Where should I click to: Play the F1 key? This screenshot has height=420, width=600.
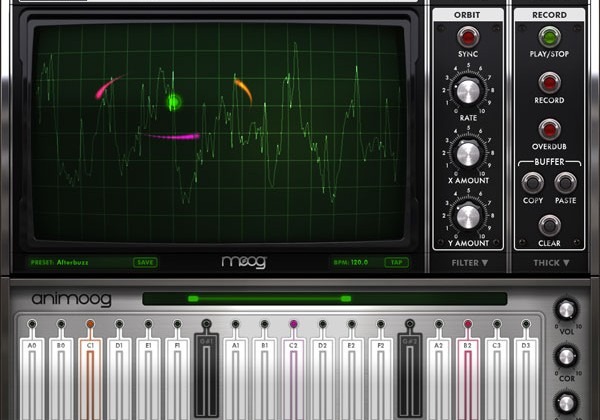pos(178,379)
